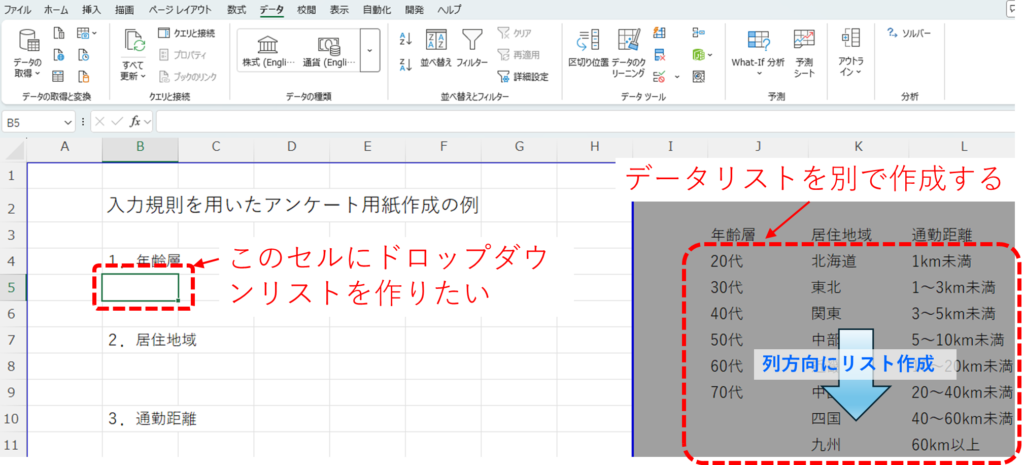Screen dimensions: 1024x465
Task: Switch to the 数式 ribbon tab
Action: tap(236, 9)
